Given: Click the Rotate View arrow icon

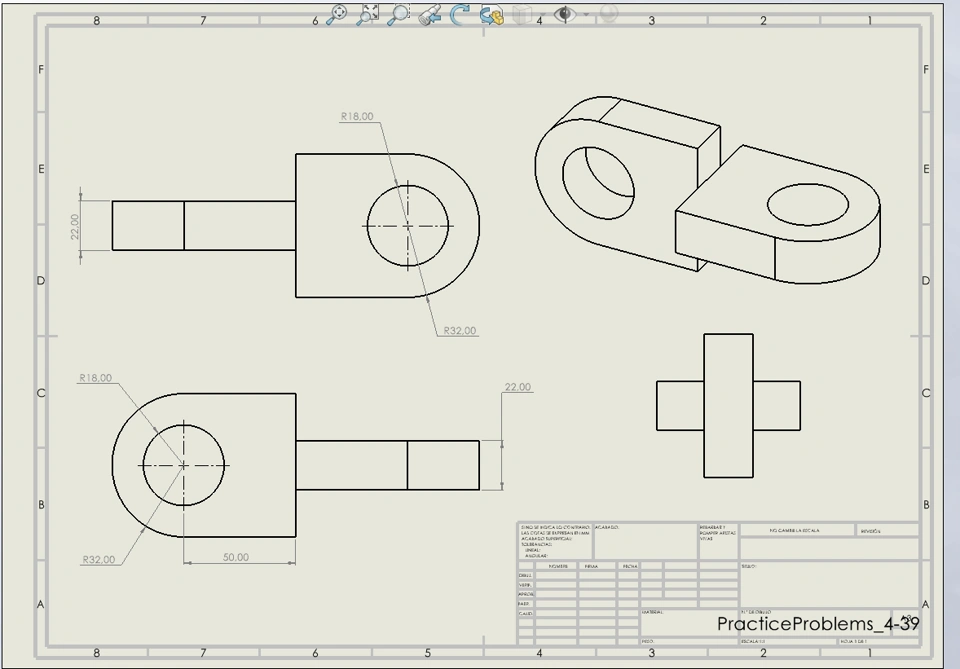Looking at the screenshot, I should 459,14.
